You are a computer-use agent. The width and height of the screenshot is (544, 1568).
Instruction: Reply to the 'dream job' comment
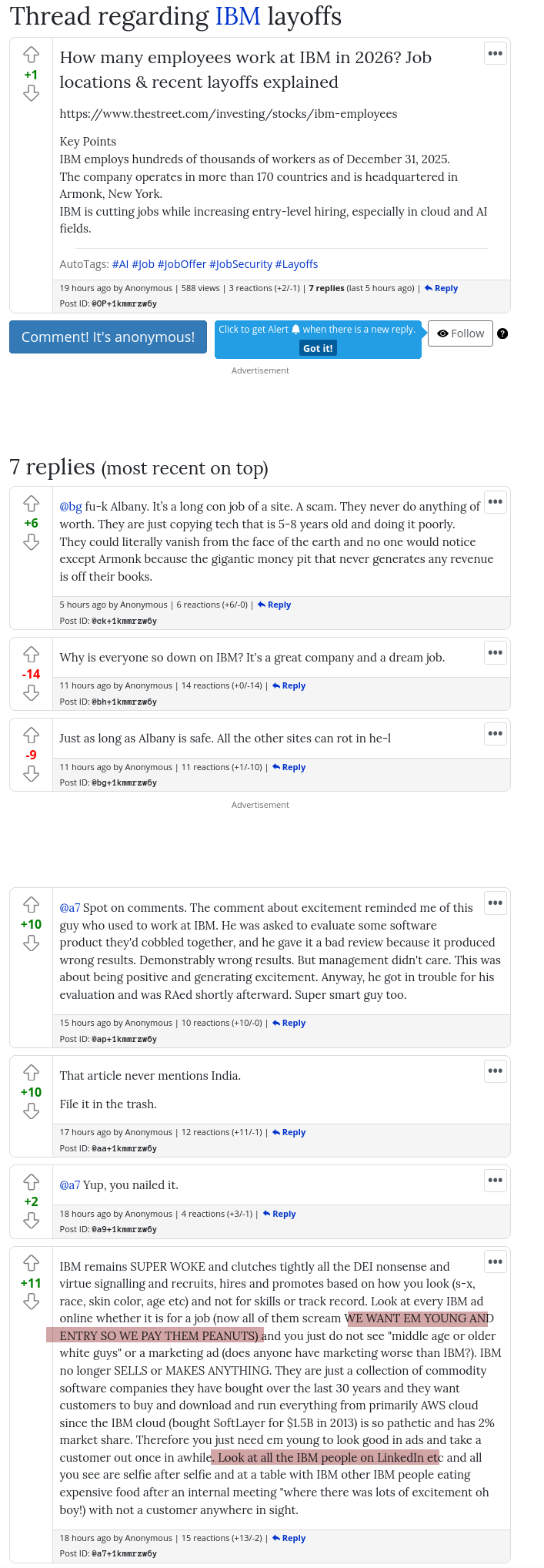pos(289,685)
